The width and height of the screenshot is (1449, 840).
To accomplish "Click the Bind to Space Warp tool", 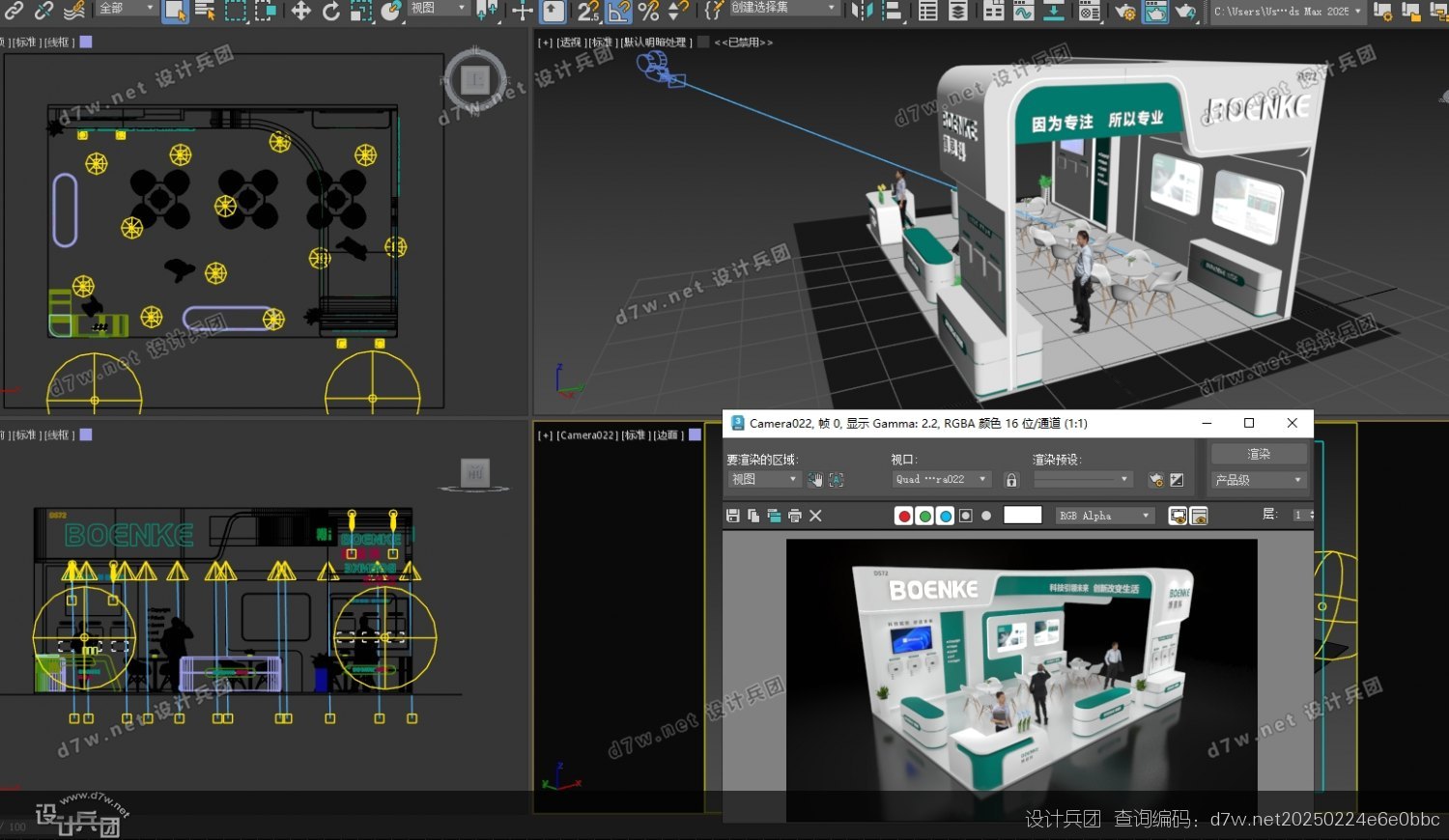I will (74, 11).
